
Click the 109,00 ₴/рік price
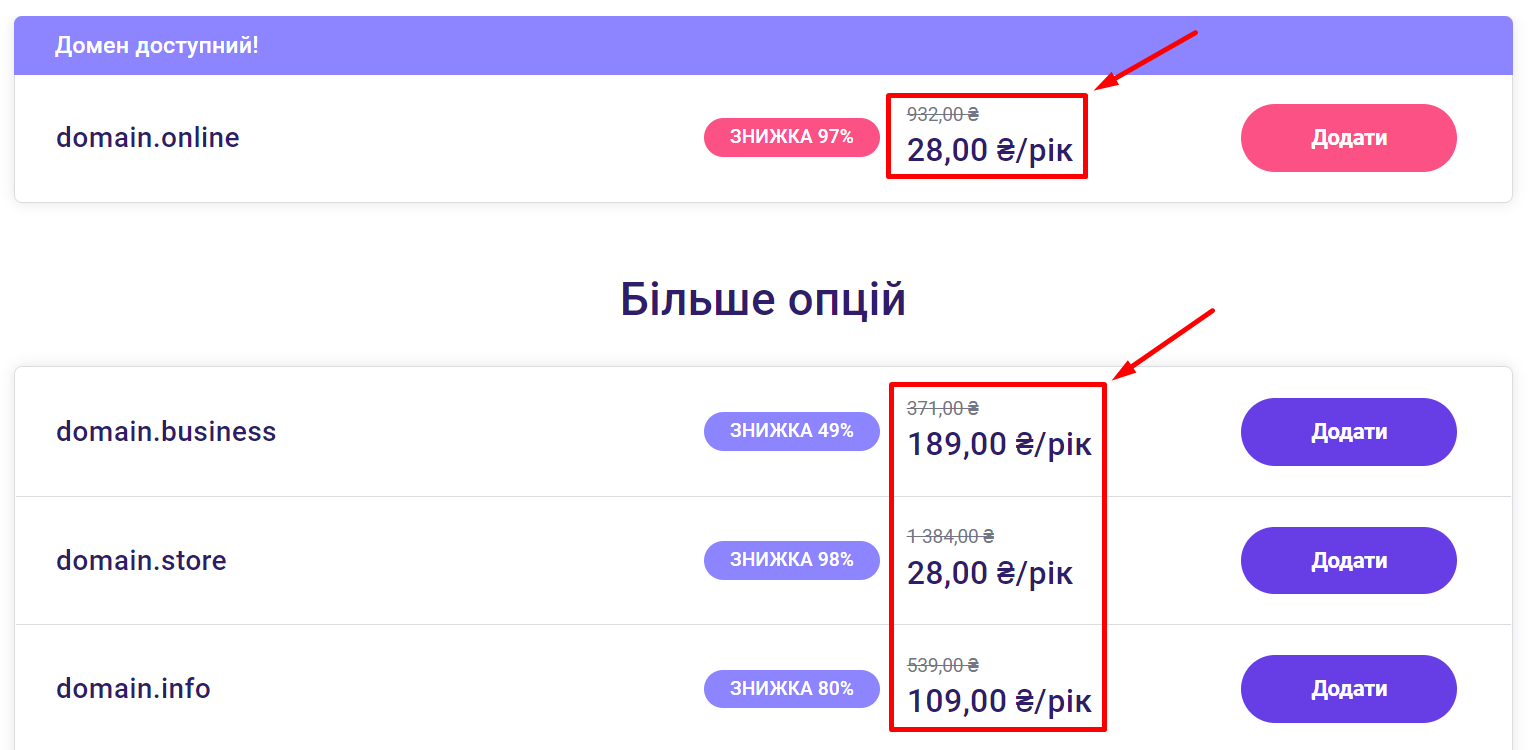click(x=999, y=701)
